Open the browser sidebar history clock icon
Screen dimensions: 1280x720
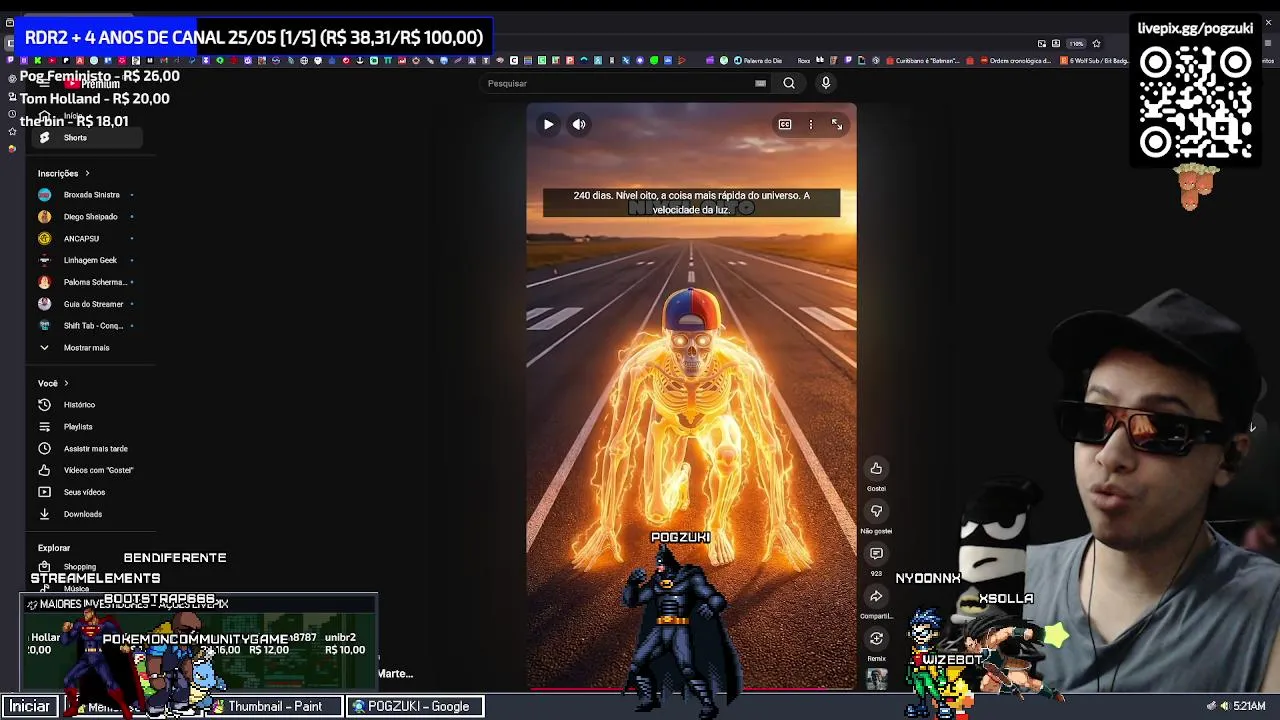pyautogui.click(x=12, y=114)
